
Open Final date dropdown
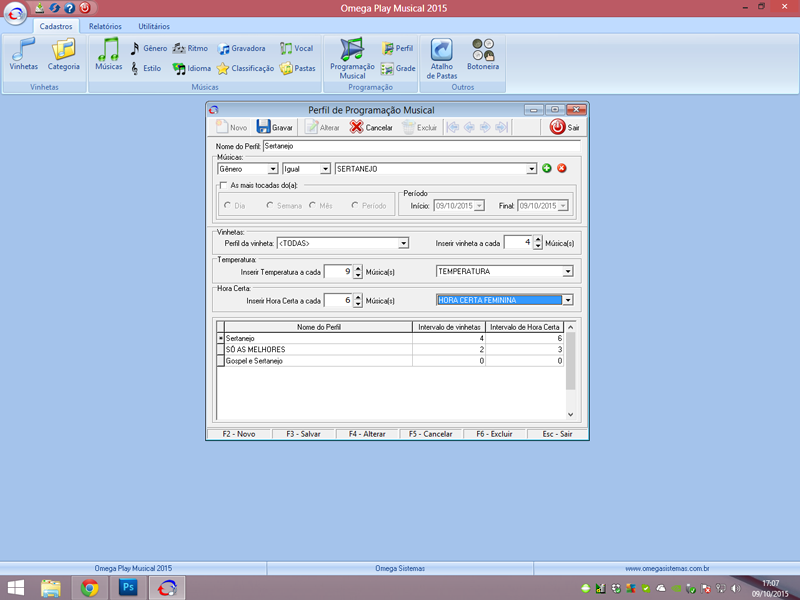tap(563, 206)
